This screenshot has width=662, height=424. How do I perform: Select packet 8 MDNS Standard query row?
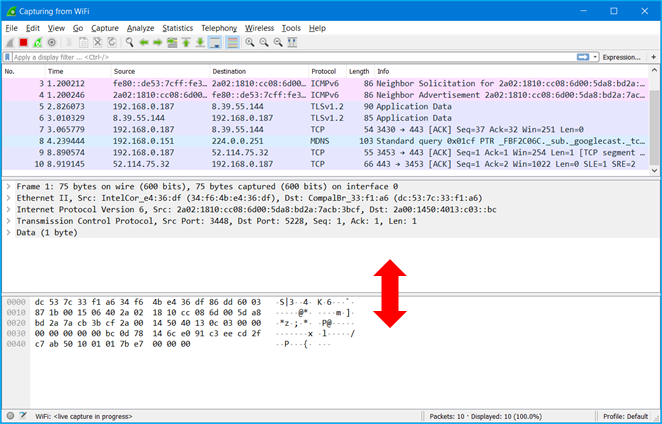click(326, 141)
